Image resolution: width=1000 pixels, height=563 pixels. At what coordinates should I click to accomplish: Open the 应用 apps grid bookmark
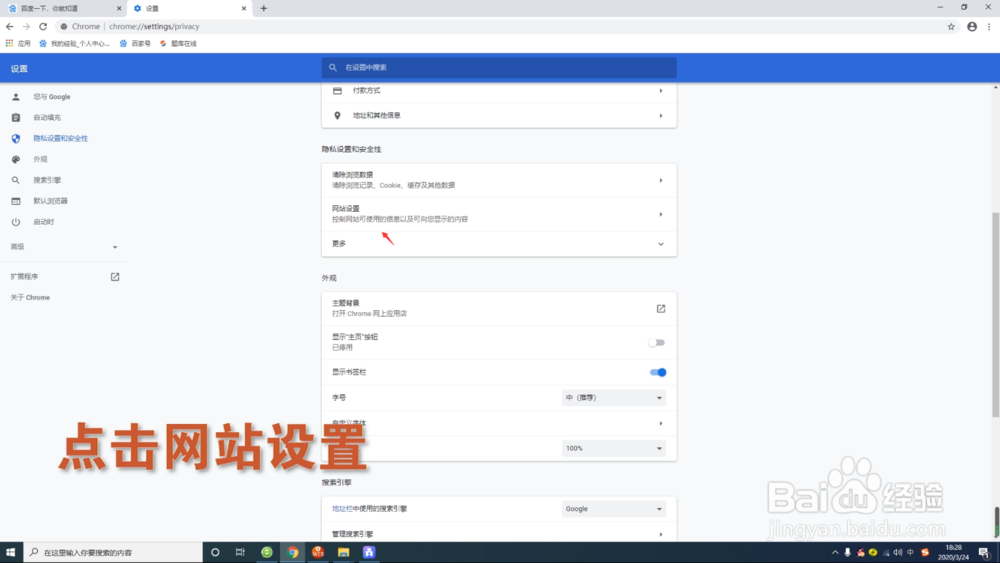pyautogui.click(x=18, y=43)
